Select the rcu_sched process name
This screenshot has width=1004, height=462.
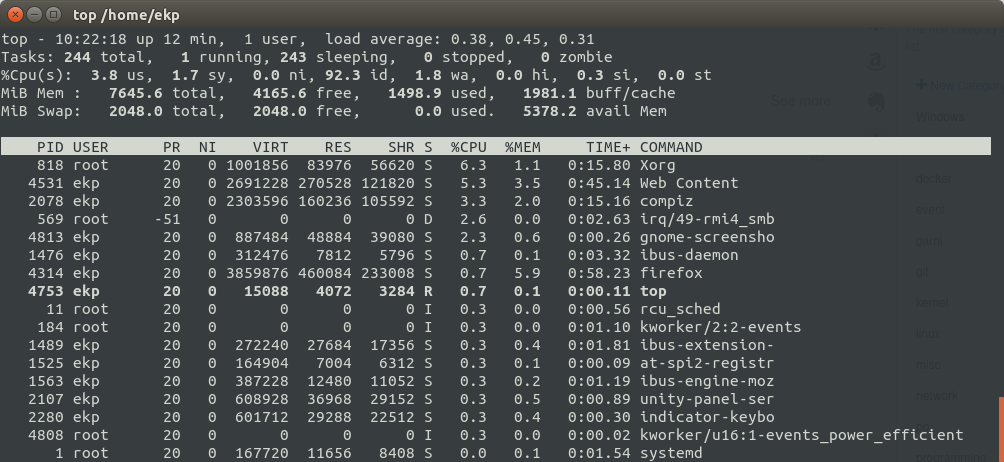[680, 309]
